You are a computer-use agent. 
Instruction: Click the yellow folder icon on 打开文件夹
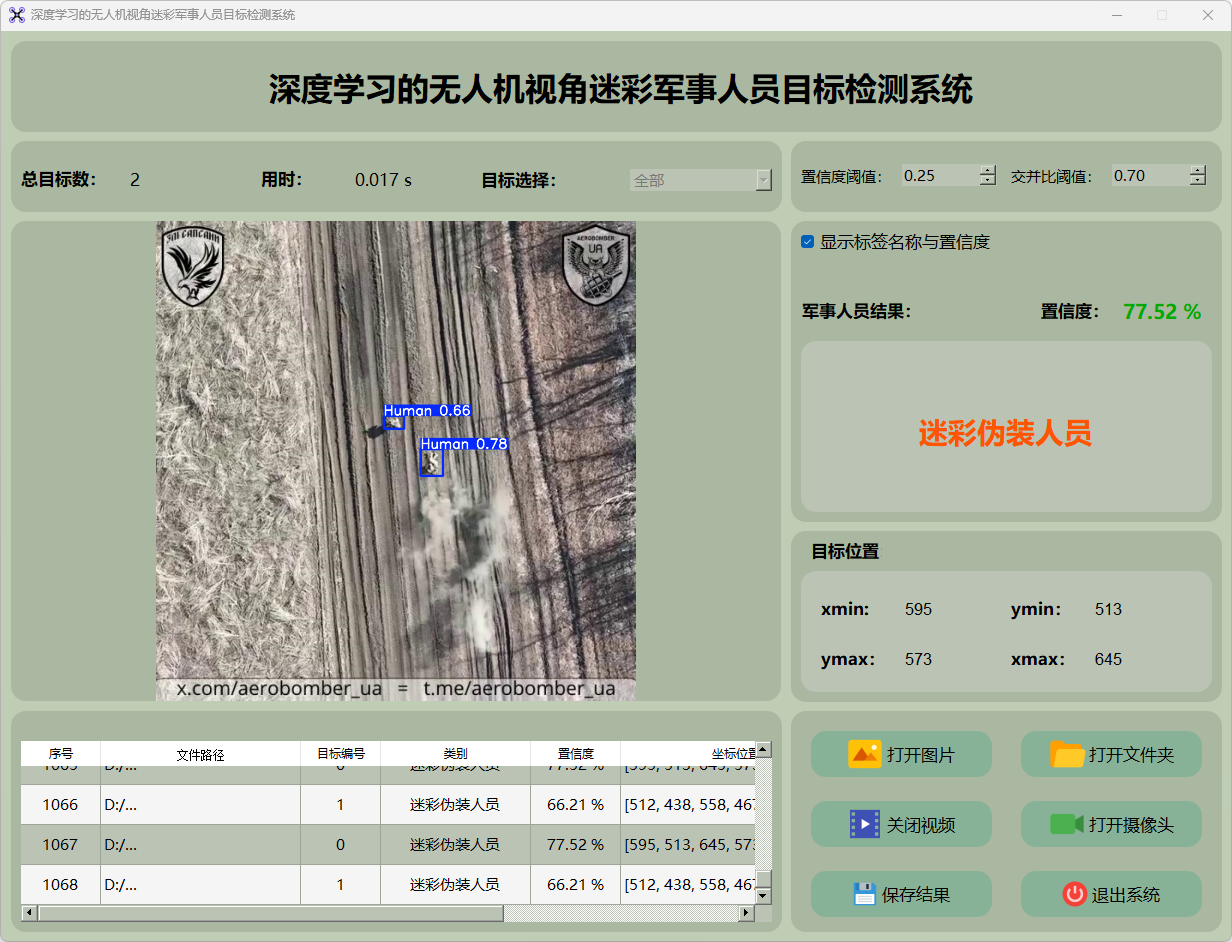click(1067, 754)
